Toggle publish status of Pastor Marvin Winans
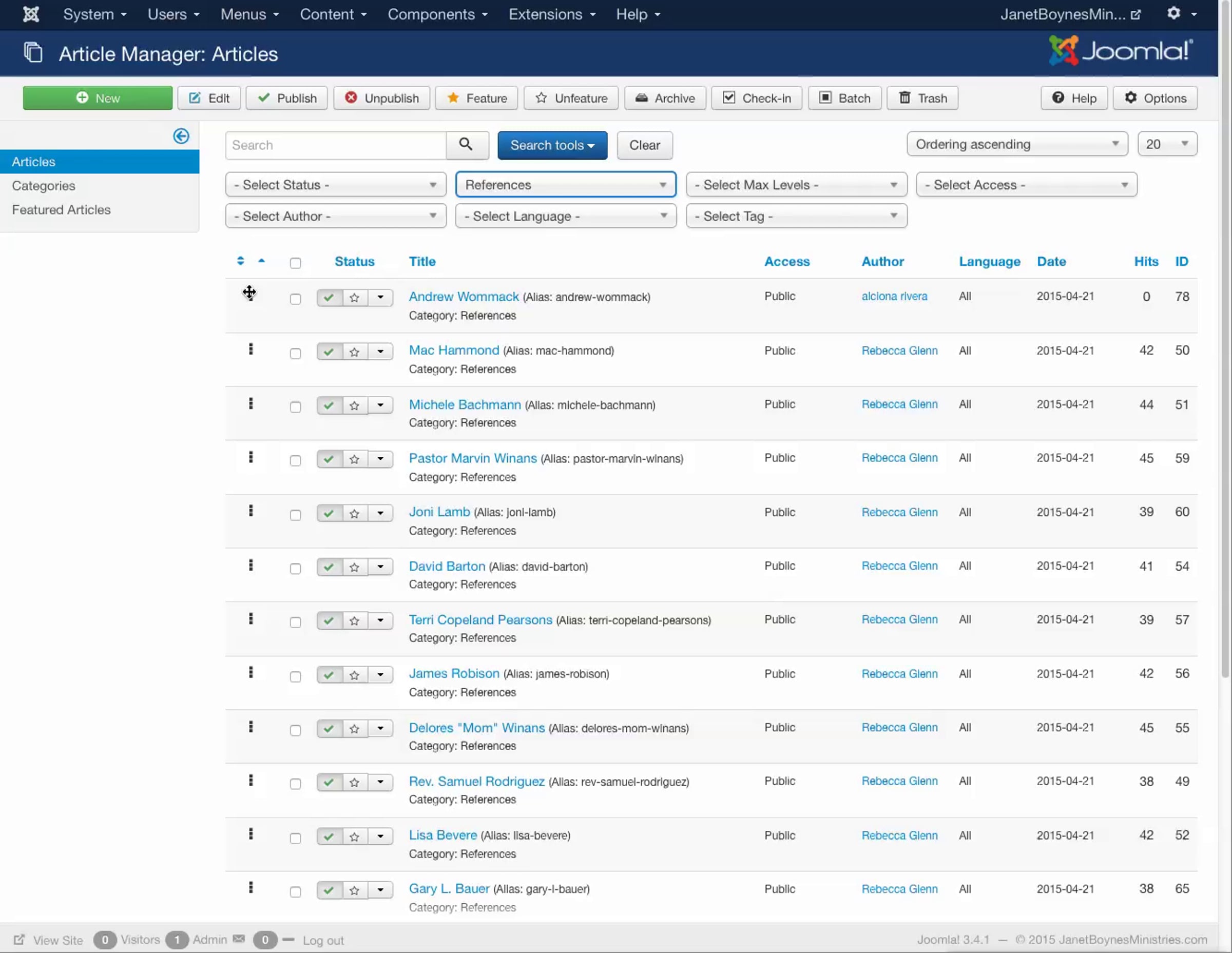1232x953 pixels. point(330,459)
